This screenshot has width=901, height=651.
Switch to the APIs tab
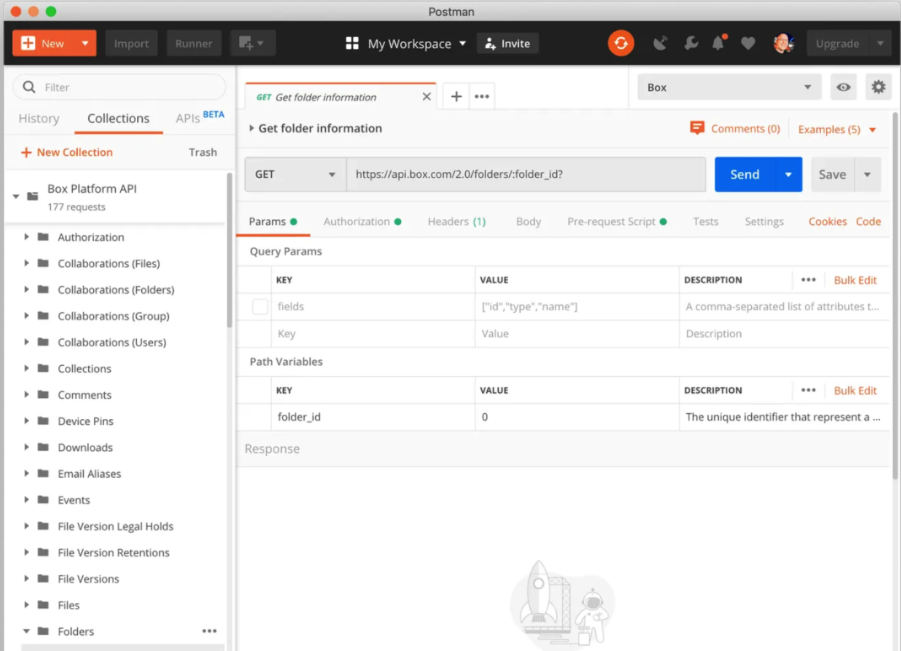coord(199,117)
